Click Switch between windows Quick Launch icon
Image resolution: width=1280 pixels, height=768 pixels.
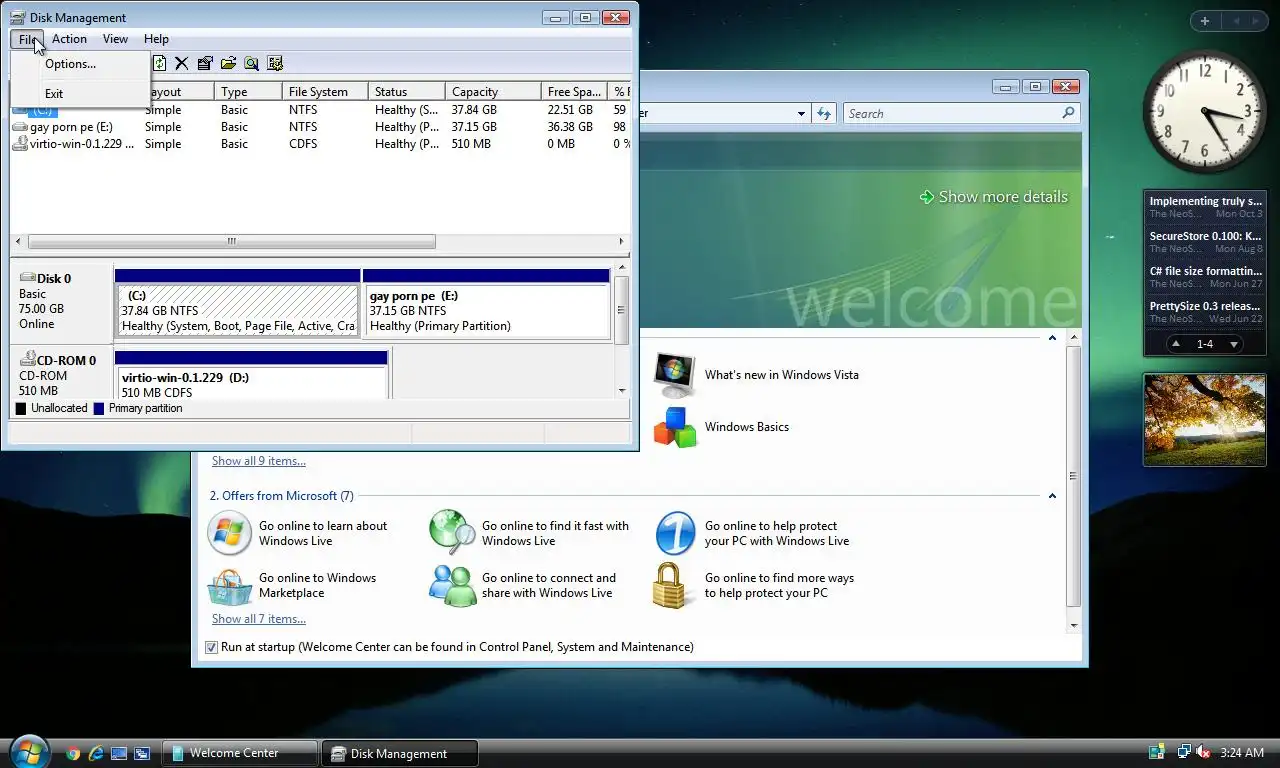(142, 753)
